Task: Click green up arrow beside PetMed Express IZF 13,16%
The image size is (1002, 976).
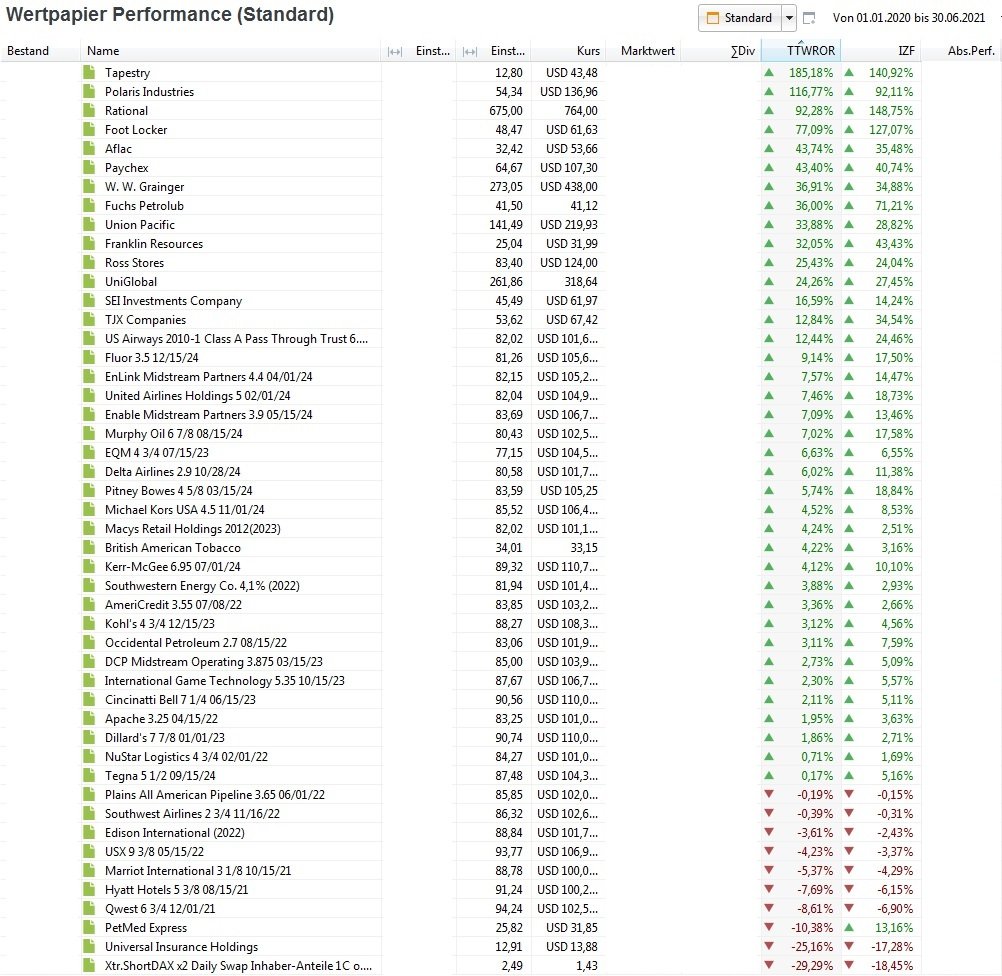Action: (849, 927)
